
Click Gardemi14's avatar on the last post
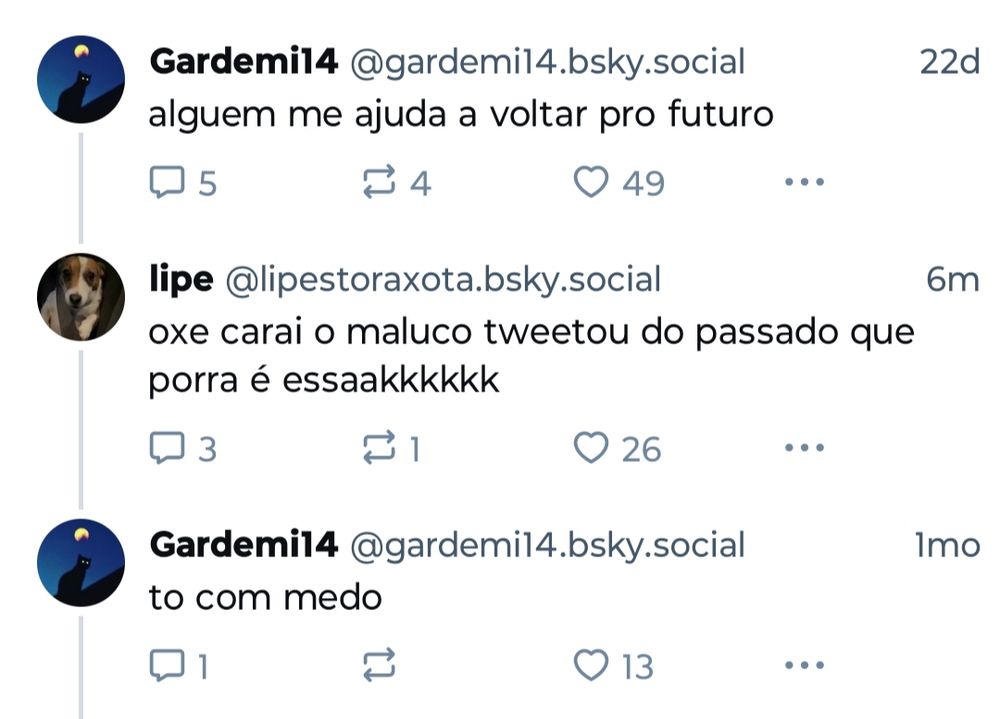[x=81, y=563]
